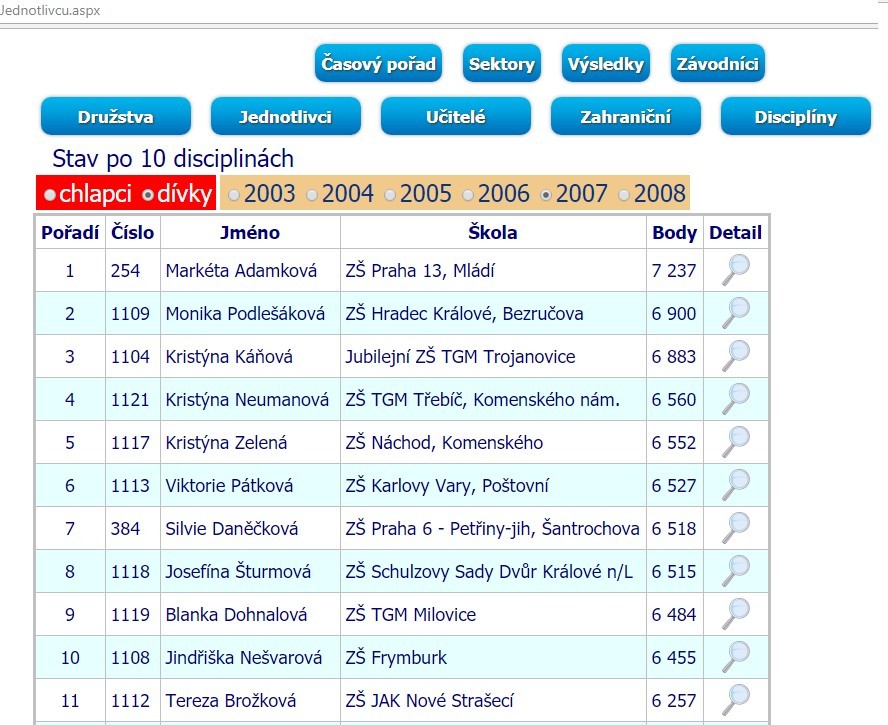The height and width of the screenshot is (725, 888).
Task: Click the Detail column header
Action: click(x=735, y=232)
